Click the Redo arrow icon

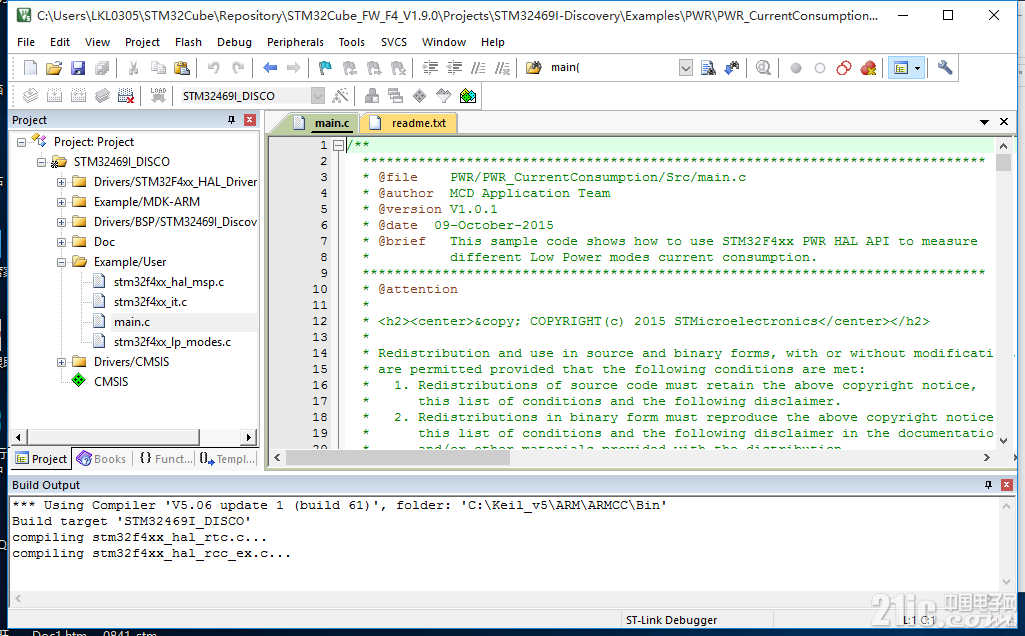[238, 67]
